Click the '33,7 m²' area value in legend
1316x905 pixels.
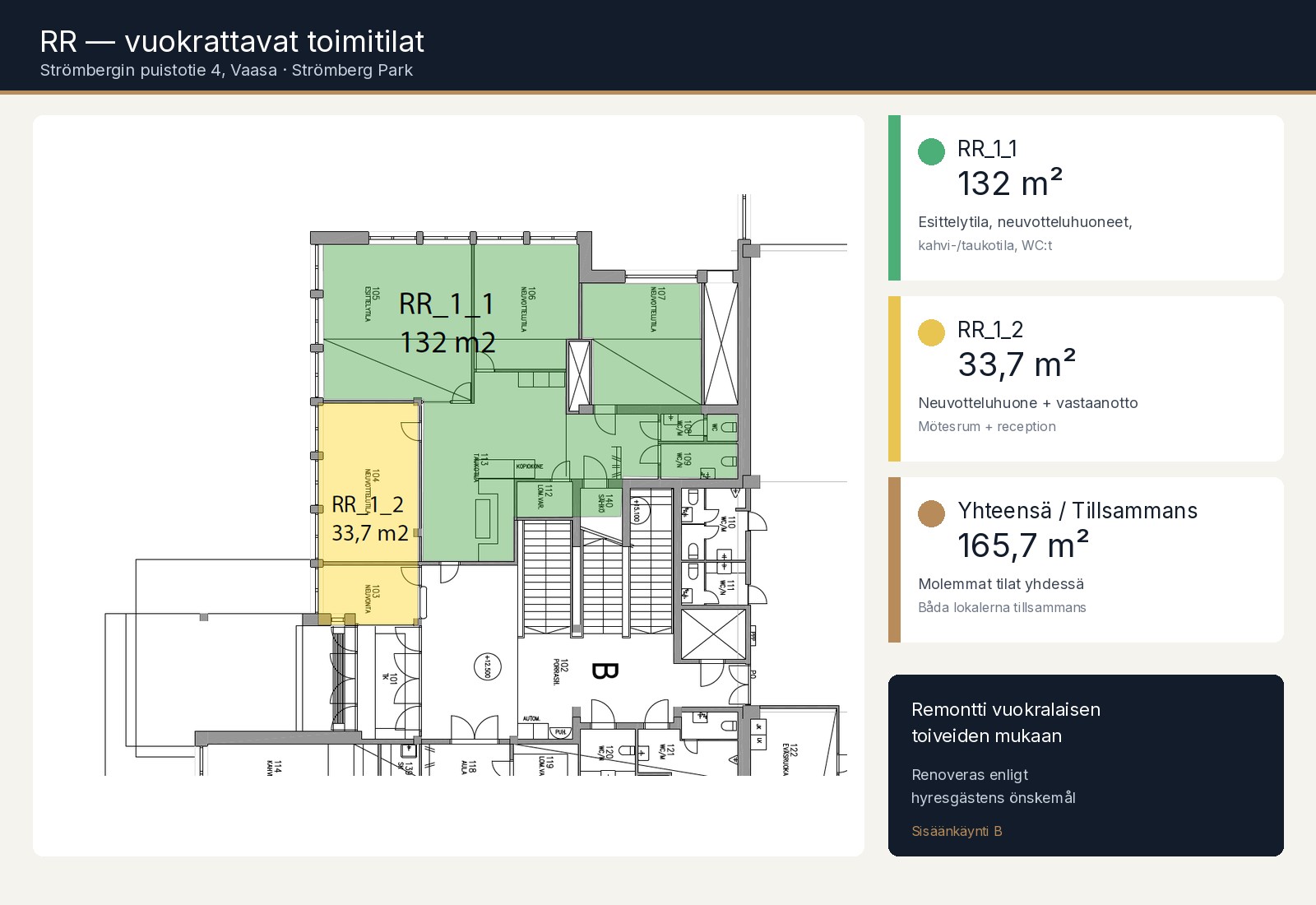pyautogui.click(x=1017, y=364)
